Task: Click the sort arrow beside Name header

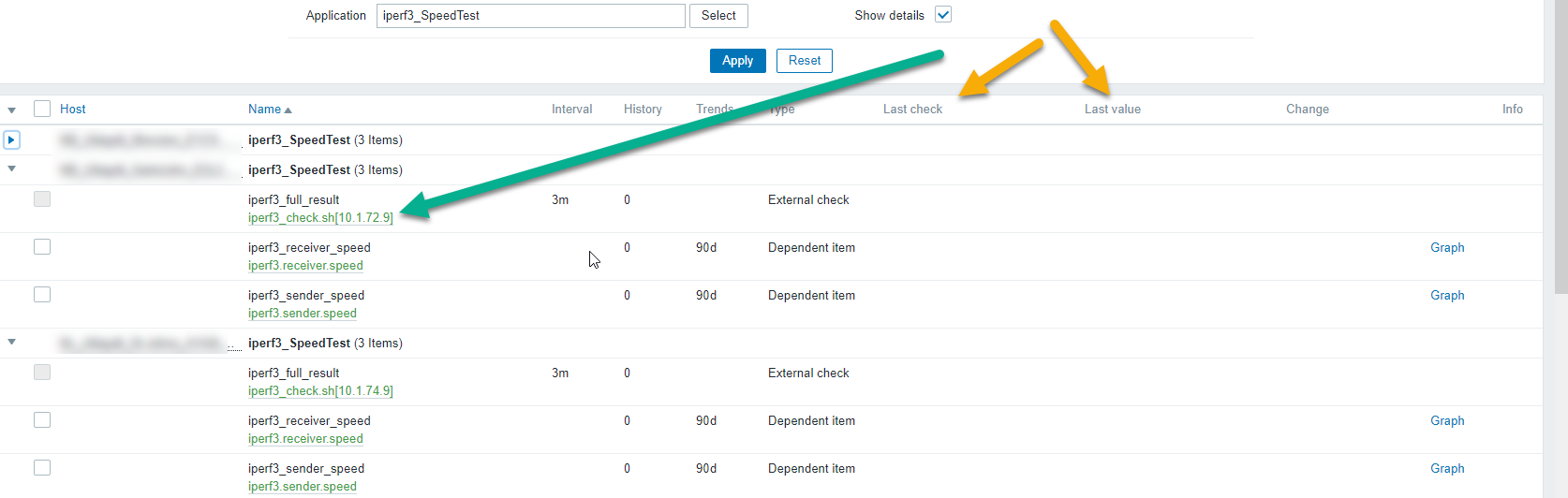Action: pyautogui.click(x=288, y=110)
